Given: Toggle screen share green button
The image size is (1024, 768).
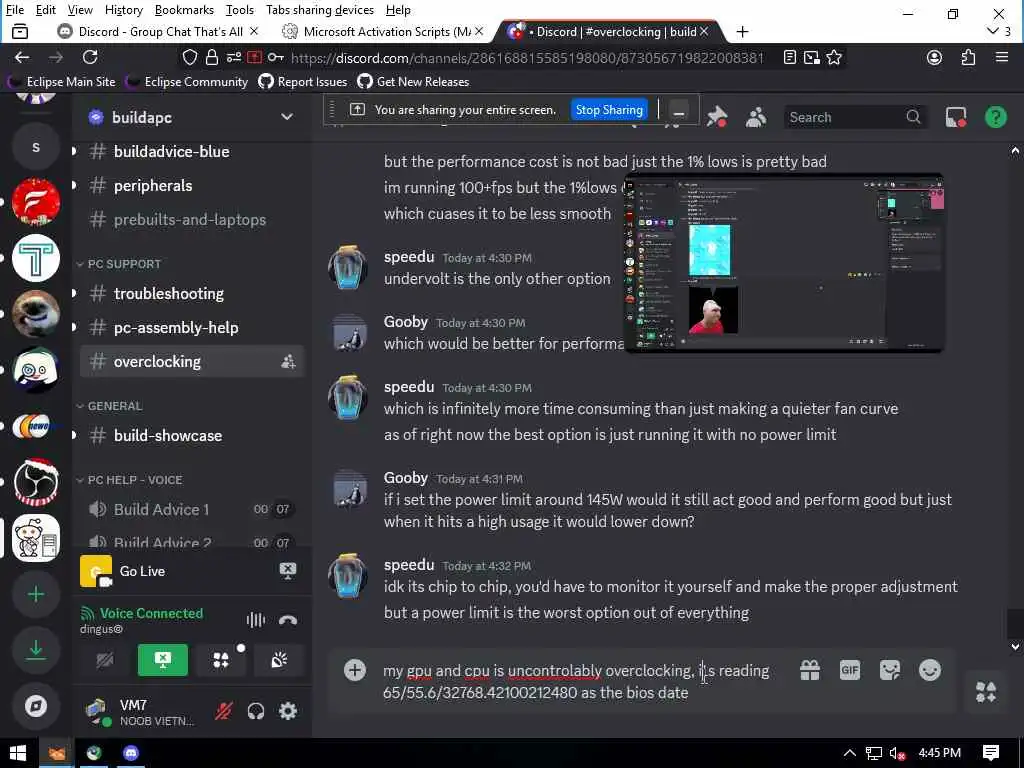Looking at the screenshot, I should coord(163,660).
